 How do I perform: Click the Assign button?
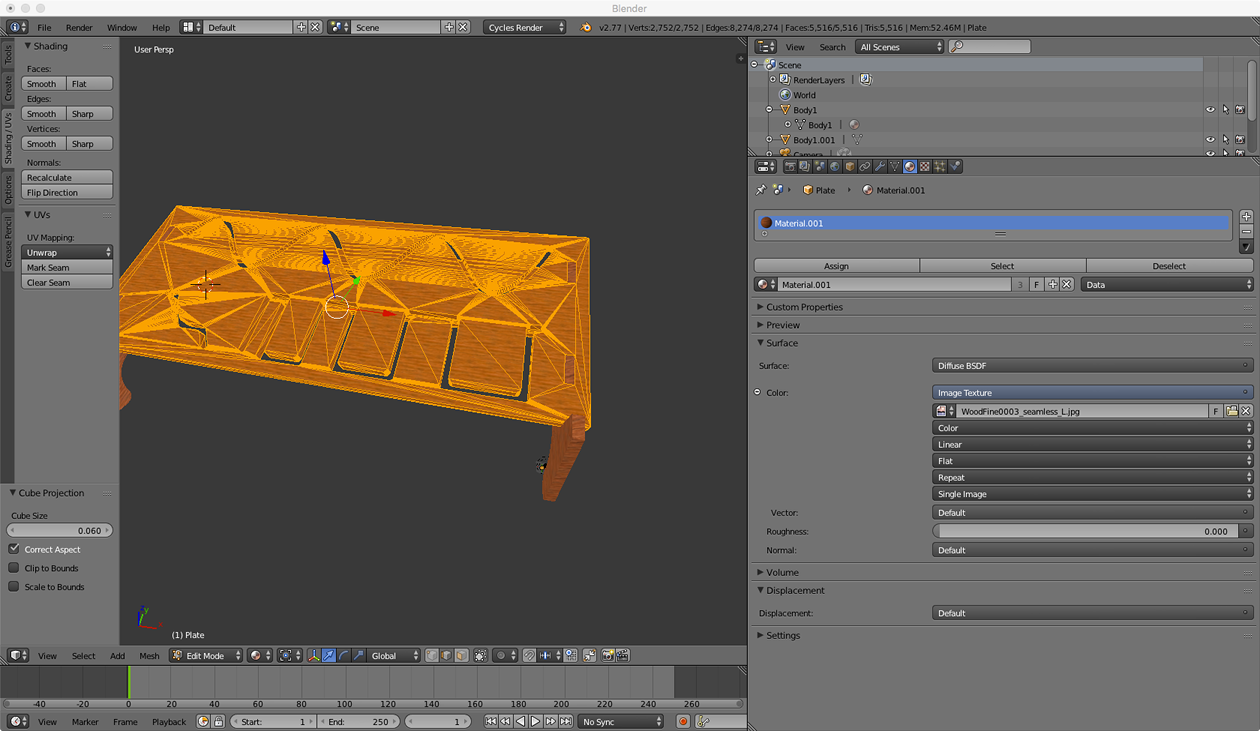coord(836,266)
